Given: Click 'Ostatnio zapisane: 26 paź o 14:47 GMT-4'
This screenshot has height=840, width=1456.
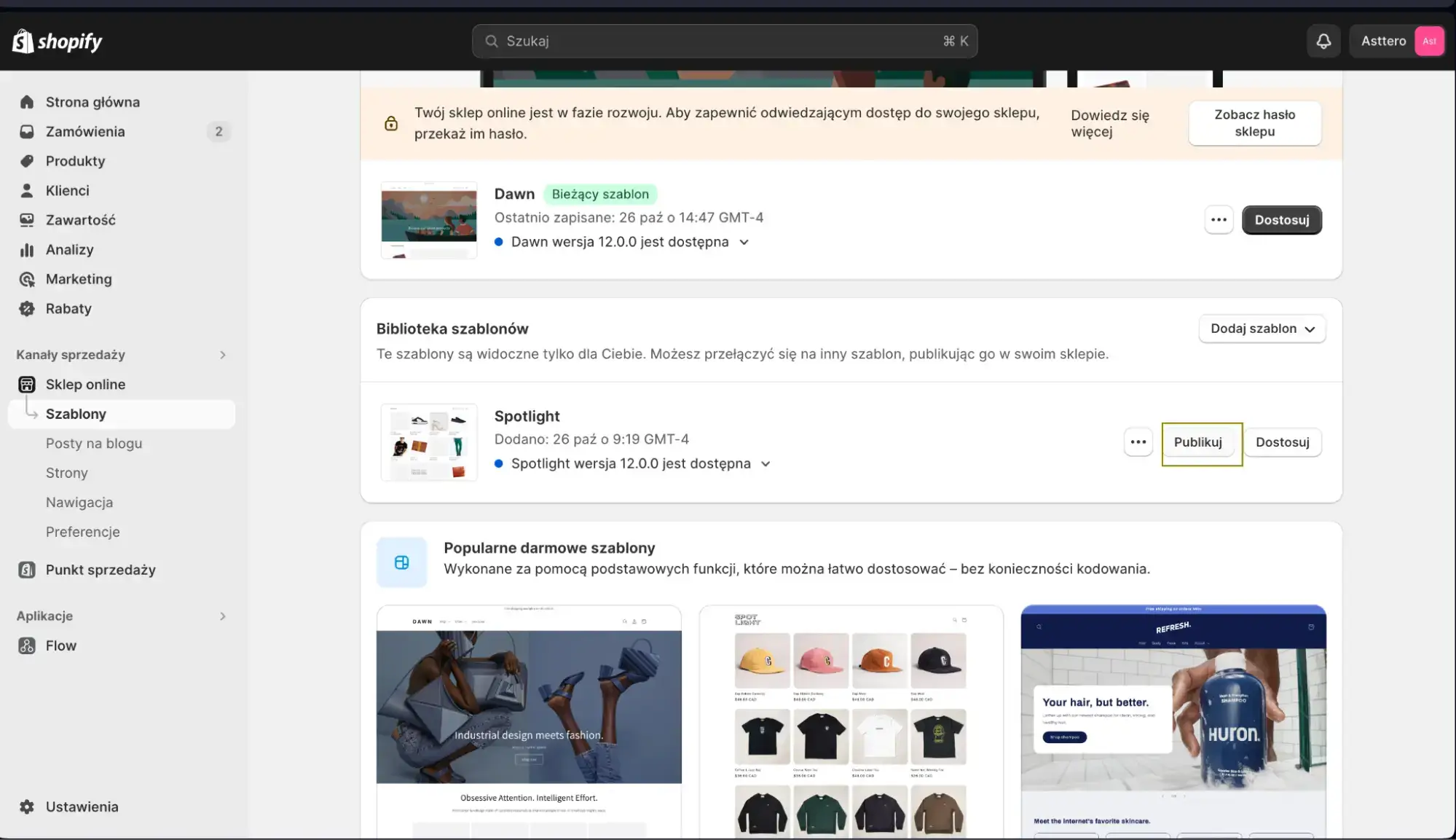Looking at the screenshot, I should click(x=629, y=217).
